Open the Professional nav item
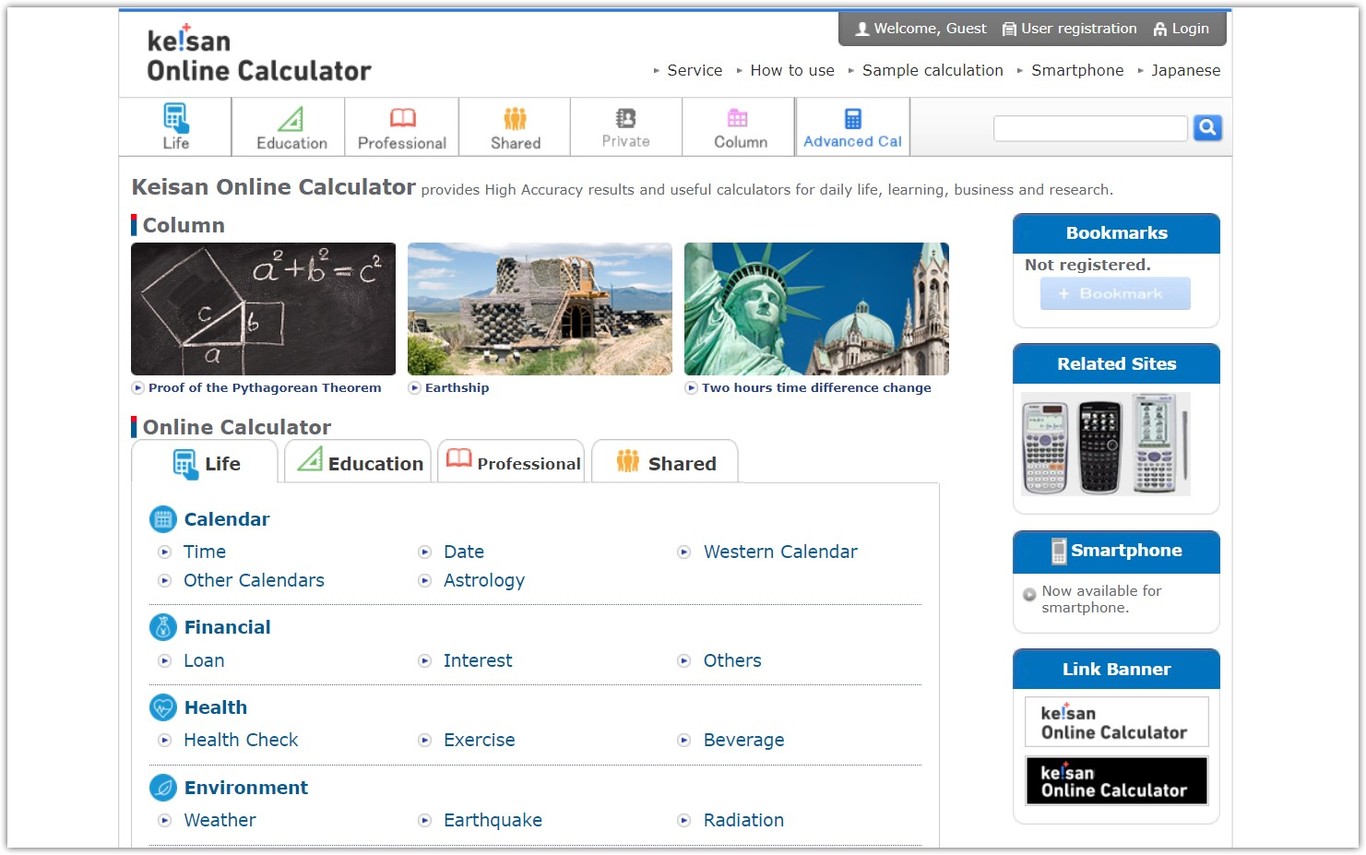Image resolution: width=1366 pixels, height=855 pixels. (402, 127)
